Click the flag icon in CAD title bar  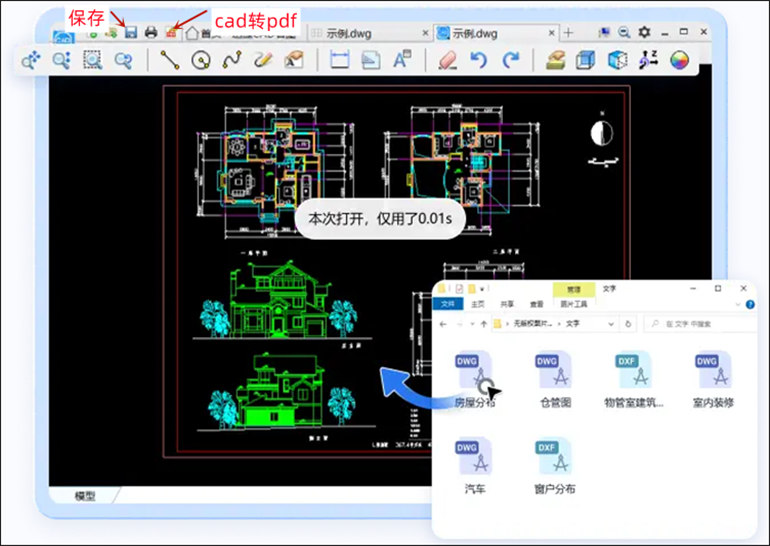(605, 32)
